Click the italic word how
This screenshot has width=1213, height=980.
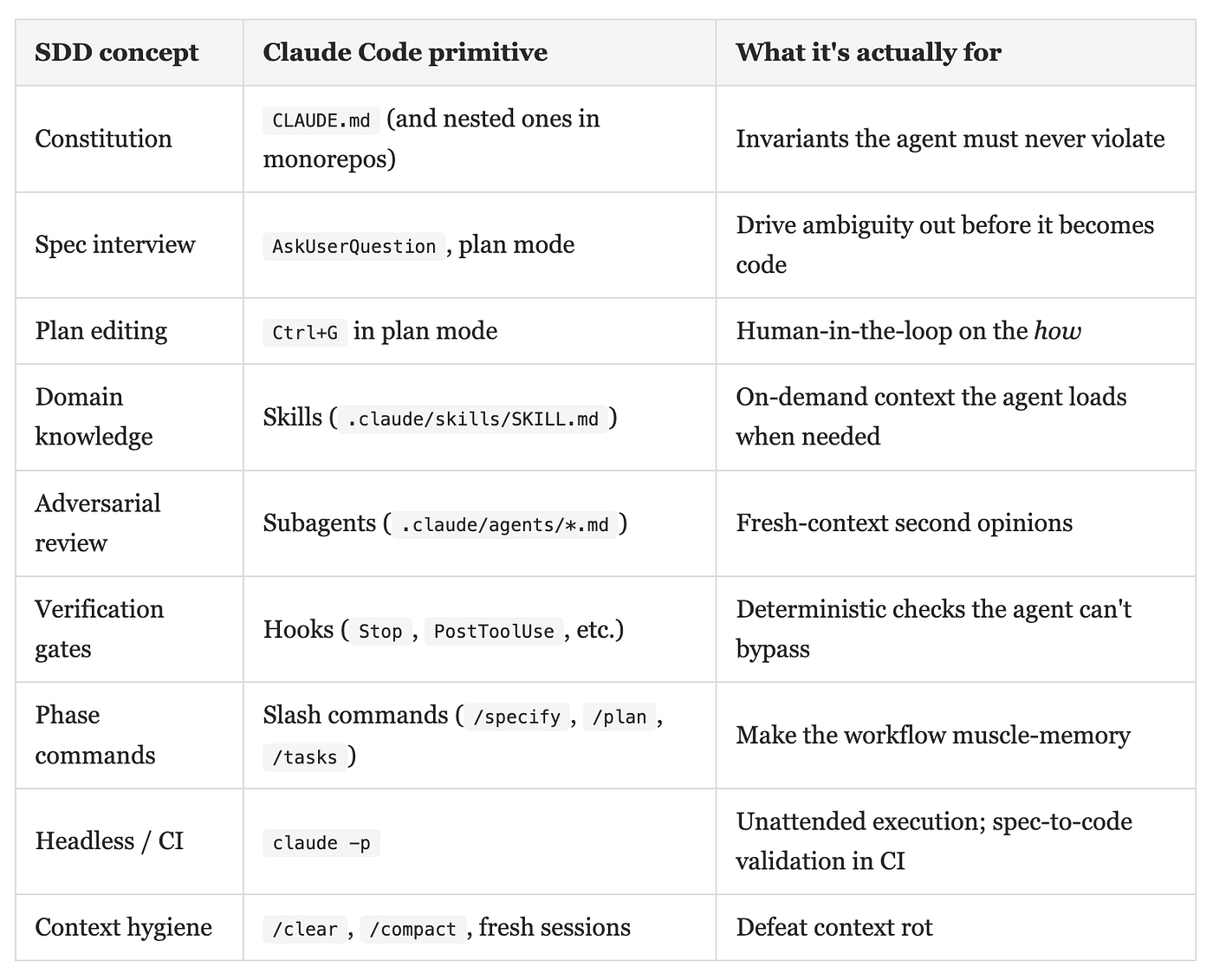[1058, 331]
